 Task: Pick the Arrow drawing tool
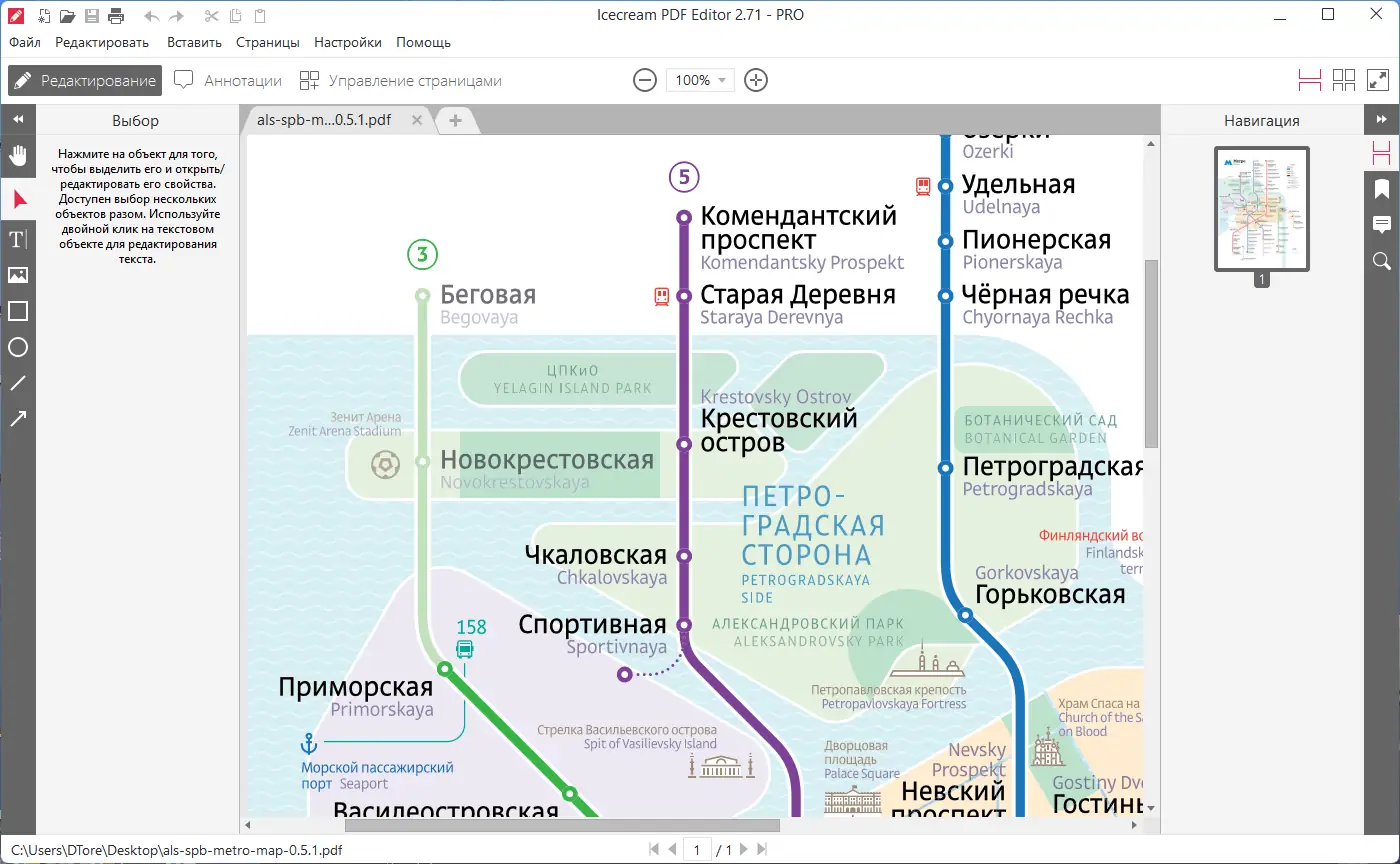pyautogui.click(x=17, y=418)
